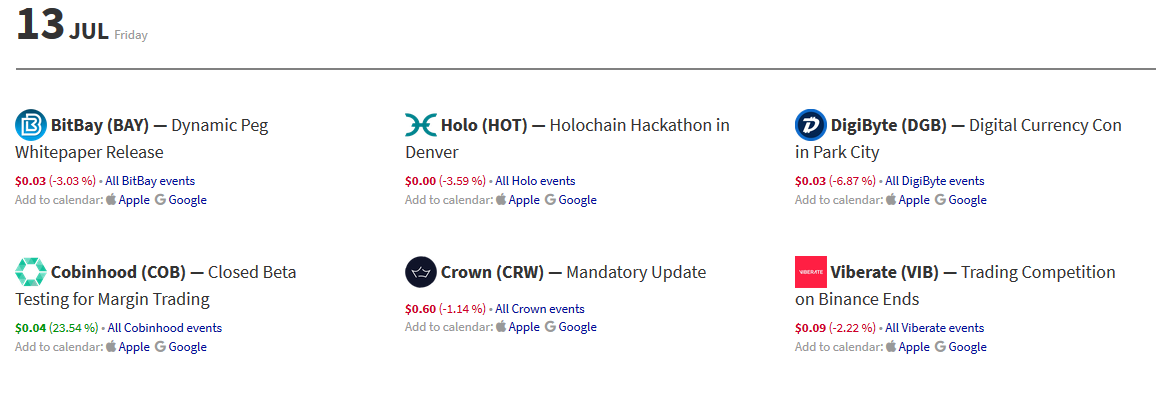View All Viberate events

(934, 328)
